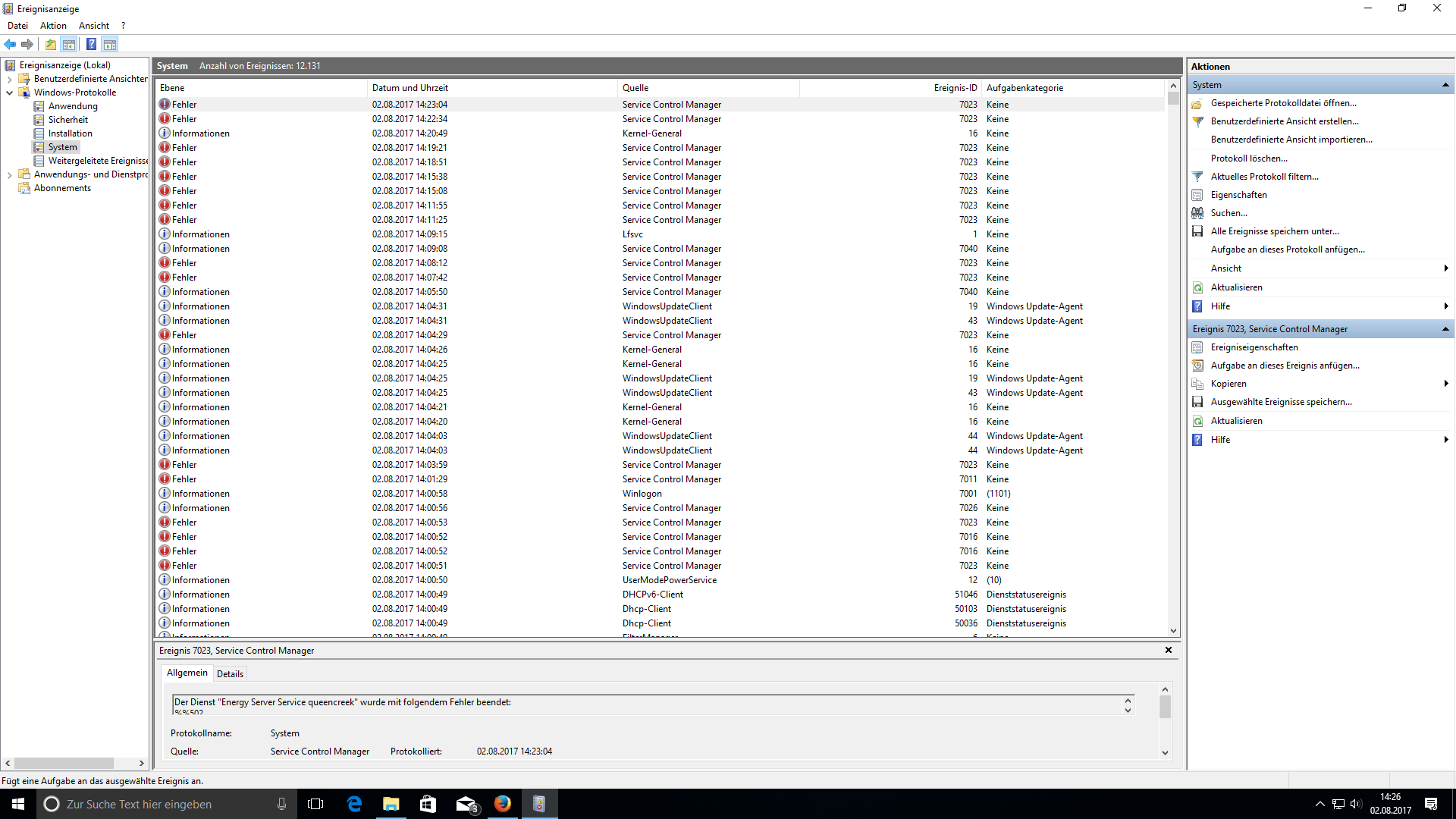Image resolution: width=1456 pixels, height=819 pixels.
Task: Close the Ereignis 7023 preview pane
Action: pyautogui.click(x=1168, y=650)
